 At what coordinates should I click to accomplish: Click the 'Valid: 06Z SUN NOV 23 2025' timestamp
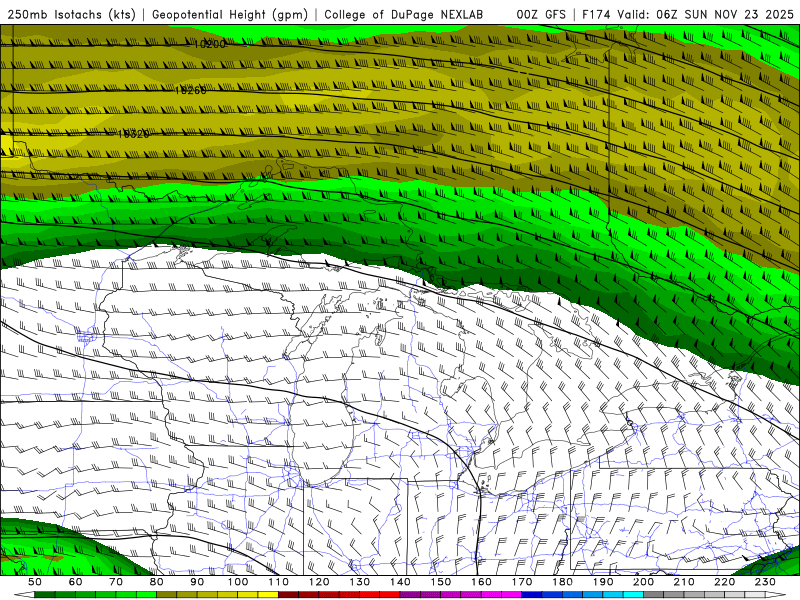point(705,14)
